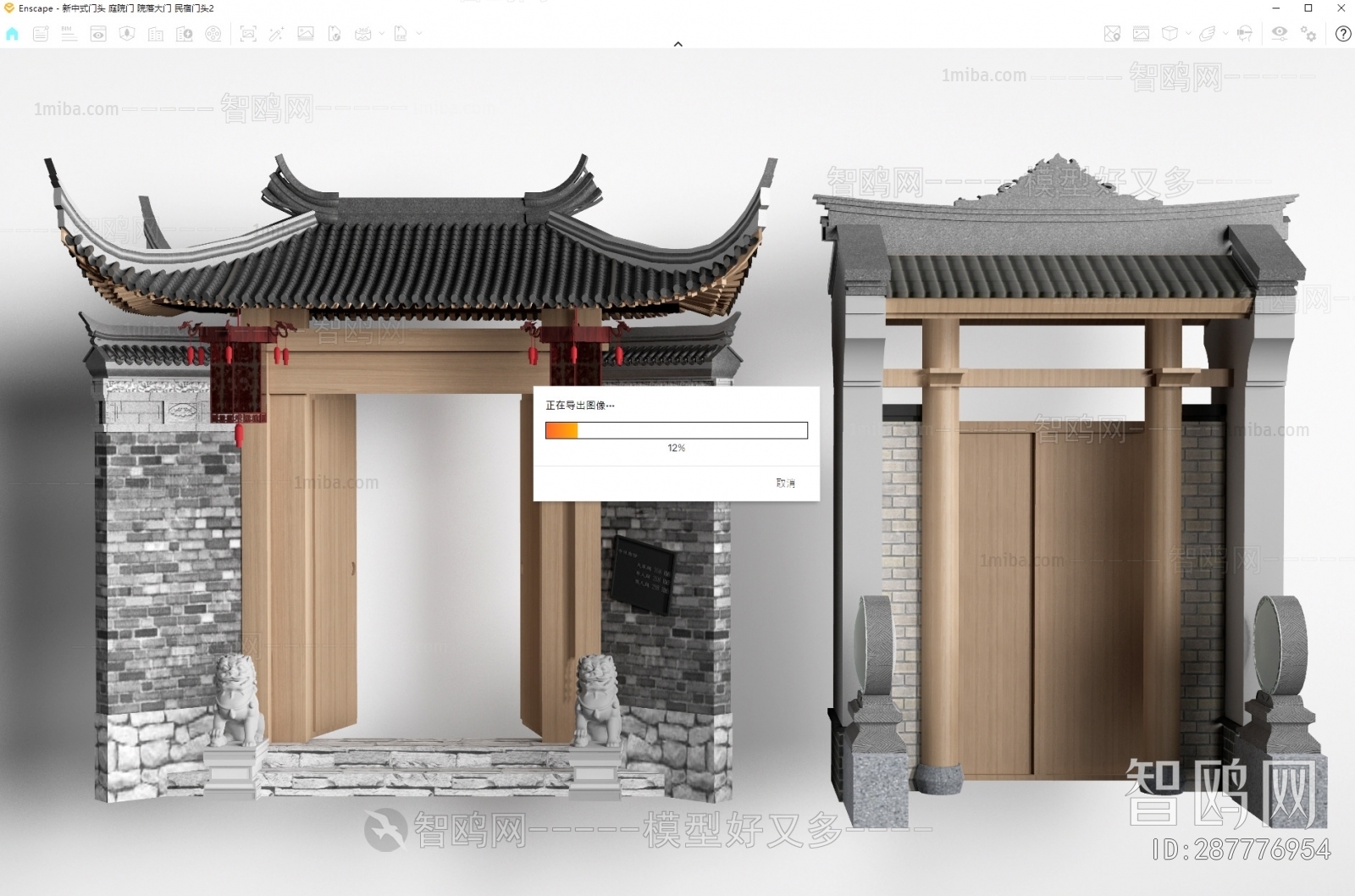Open general Settings with the gears icon
The width and height of the screenshot is (1355, 896).
click(x=1308, y=34)
